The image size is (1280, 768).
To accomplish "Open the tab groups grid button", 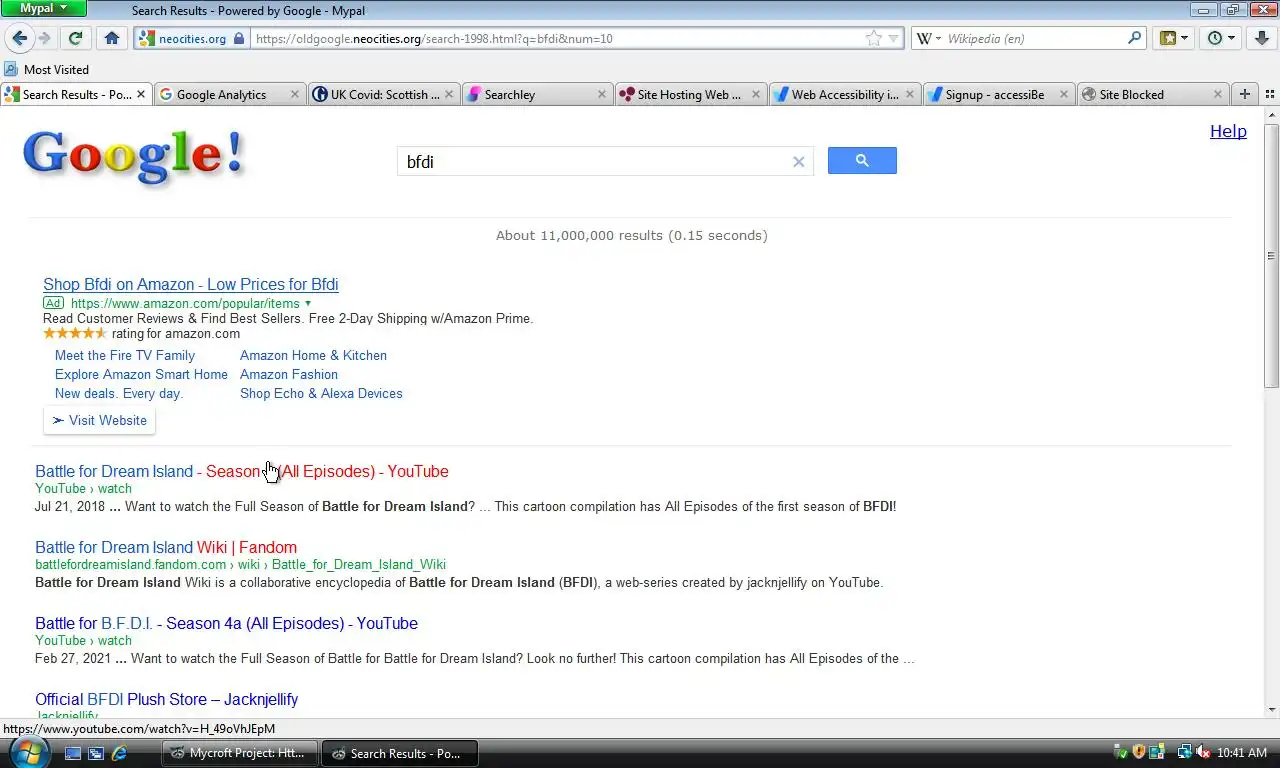I will [x=1270, y=94].
